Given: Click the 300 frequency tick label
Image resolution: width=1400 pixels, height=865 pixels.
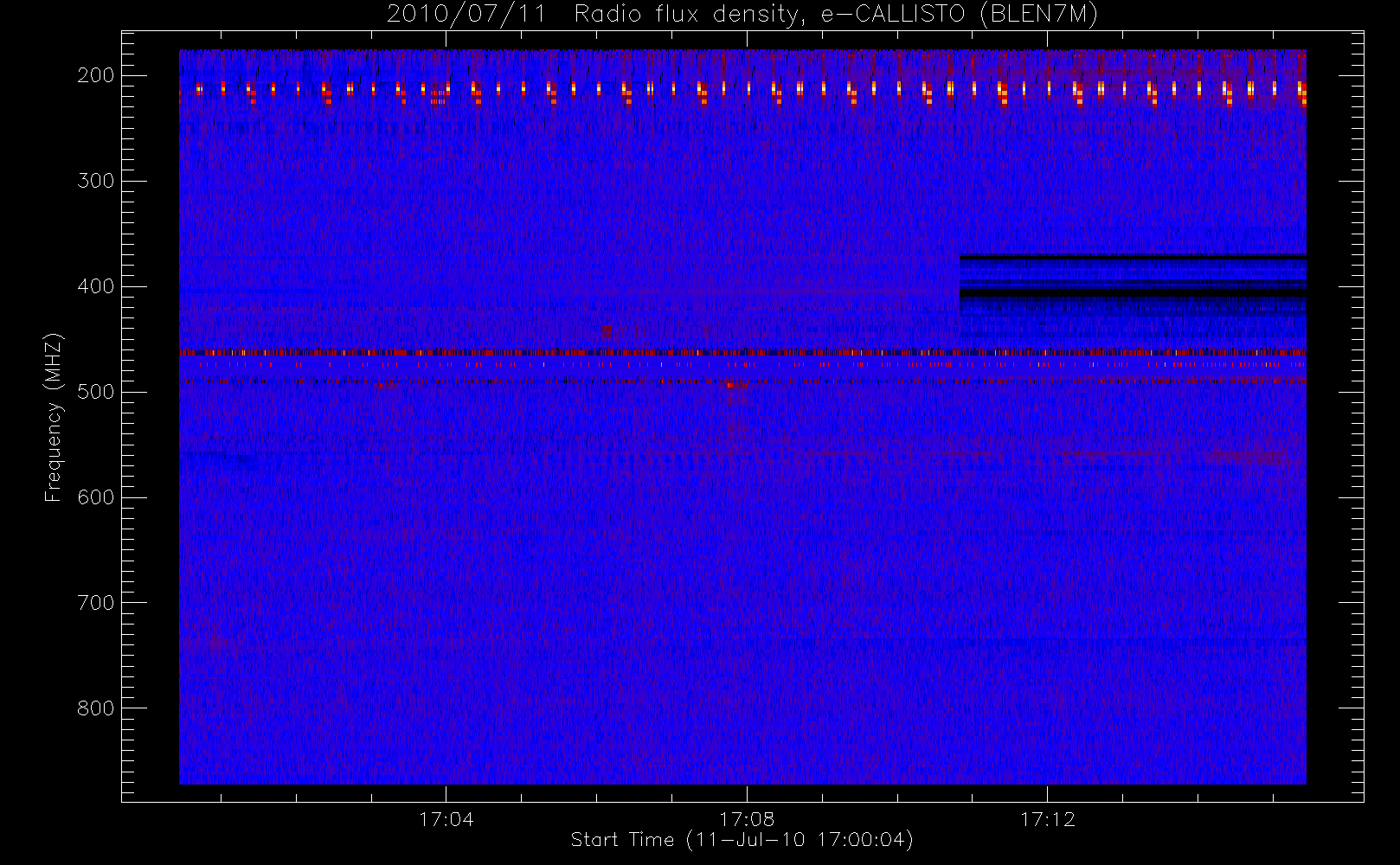Looking at the screenshot, I should click(x=95, y=181).
